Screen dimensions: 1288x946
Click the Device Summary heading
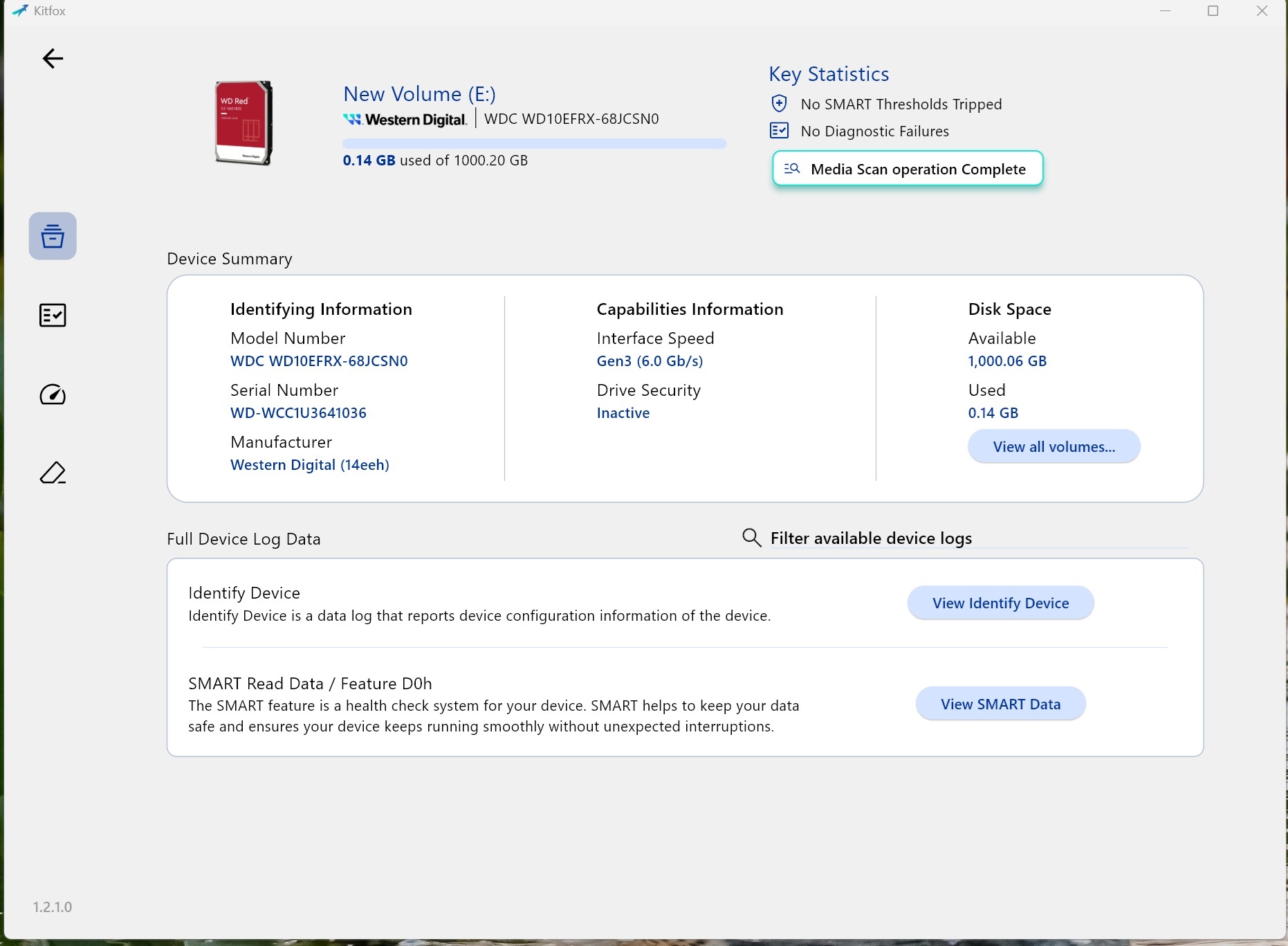[x=230, y=259]
